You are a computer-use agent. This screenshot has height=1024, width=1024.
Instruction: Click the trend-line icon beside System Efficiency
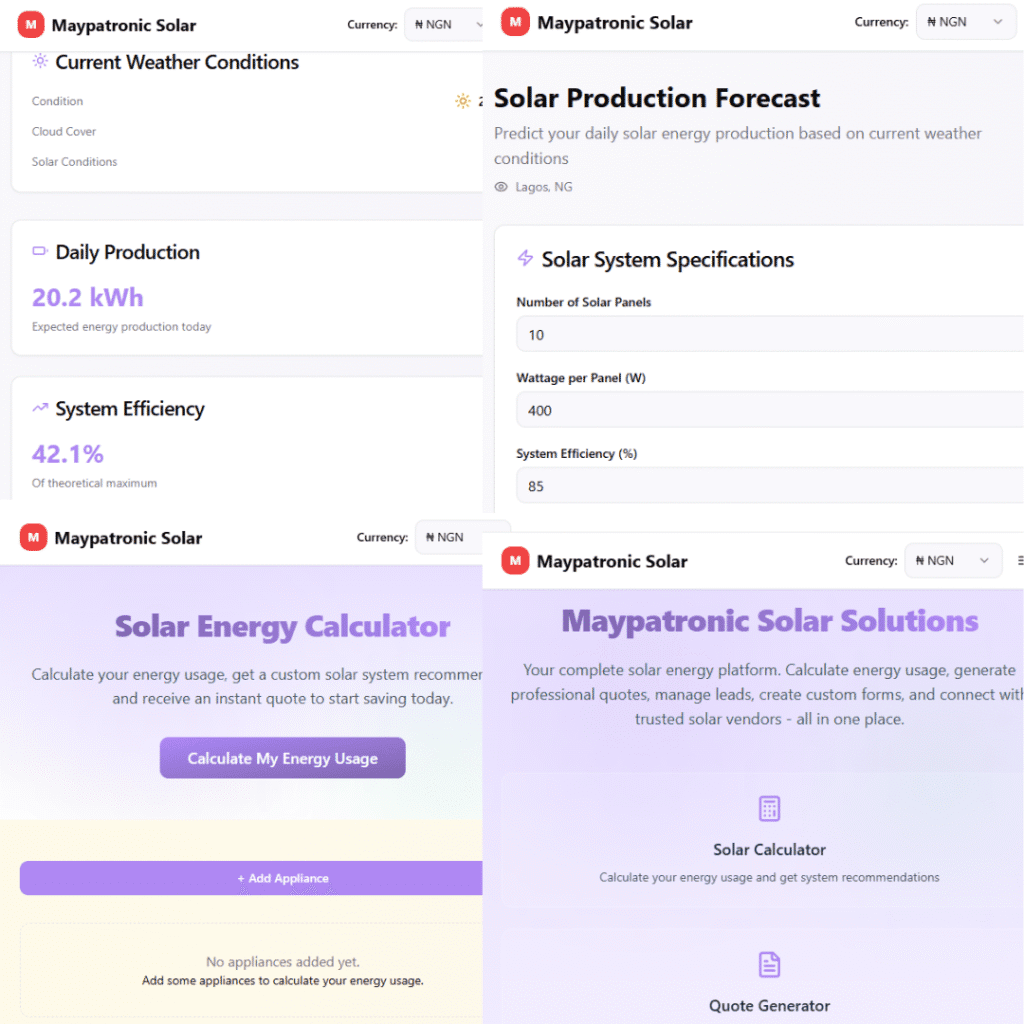click(x=39, y=408)
